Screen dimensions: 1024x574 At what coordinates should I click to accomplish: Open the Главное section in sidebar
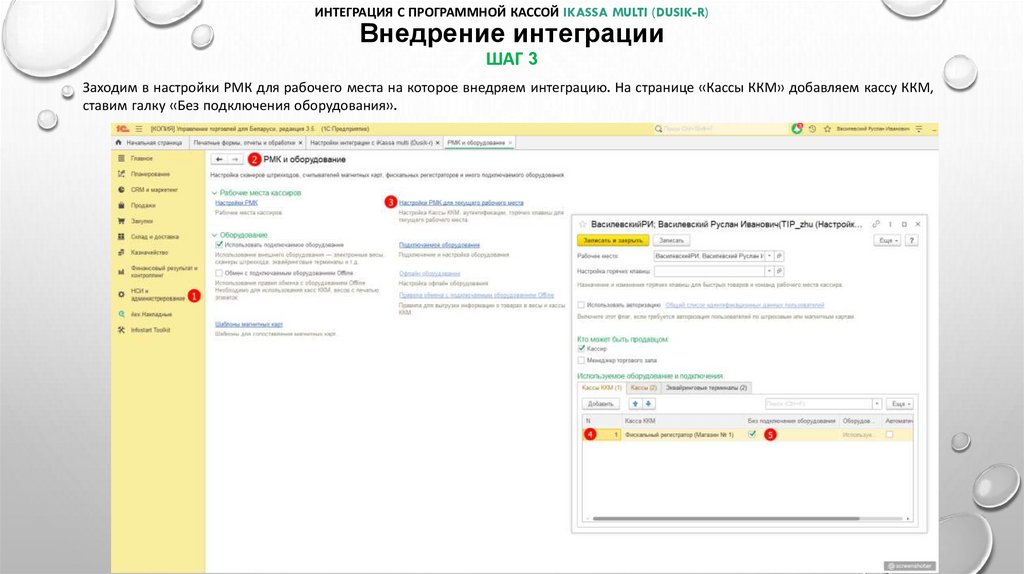pyautogui.click(x=141, y=158)
